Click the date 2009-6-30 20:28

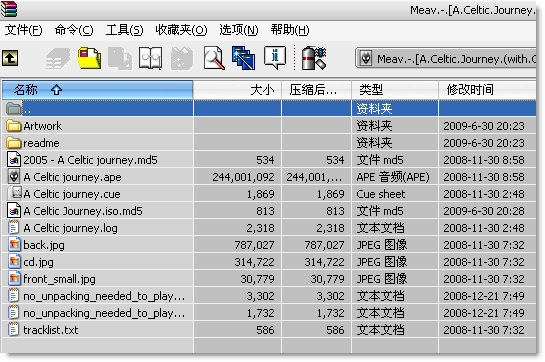[484, 211]
